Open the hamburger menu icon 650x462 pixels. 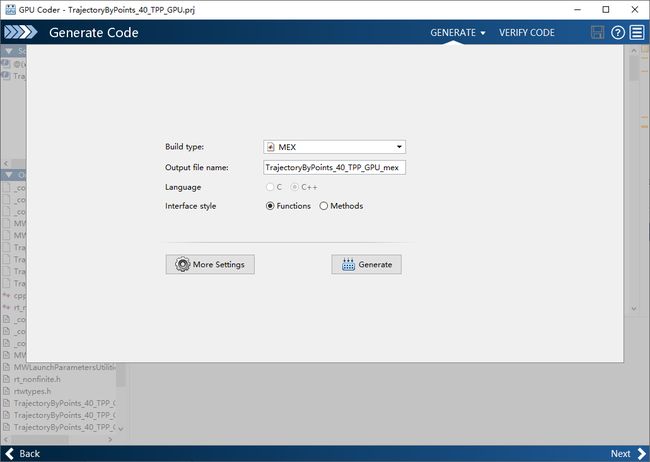tap(637, 32)
